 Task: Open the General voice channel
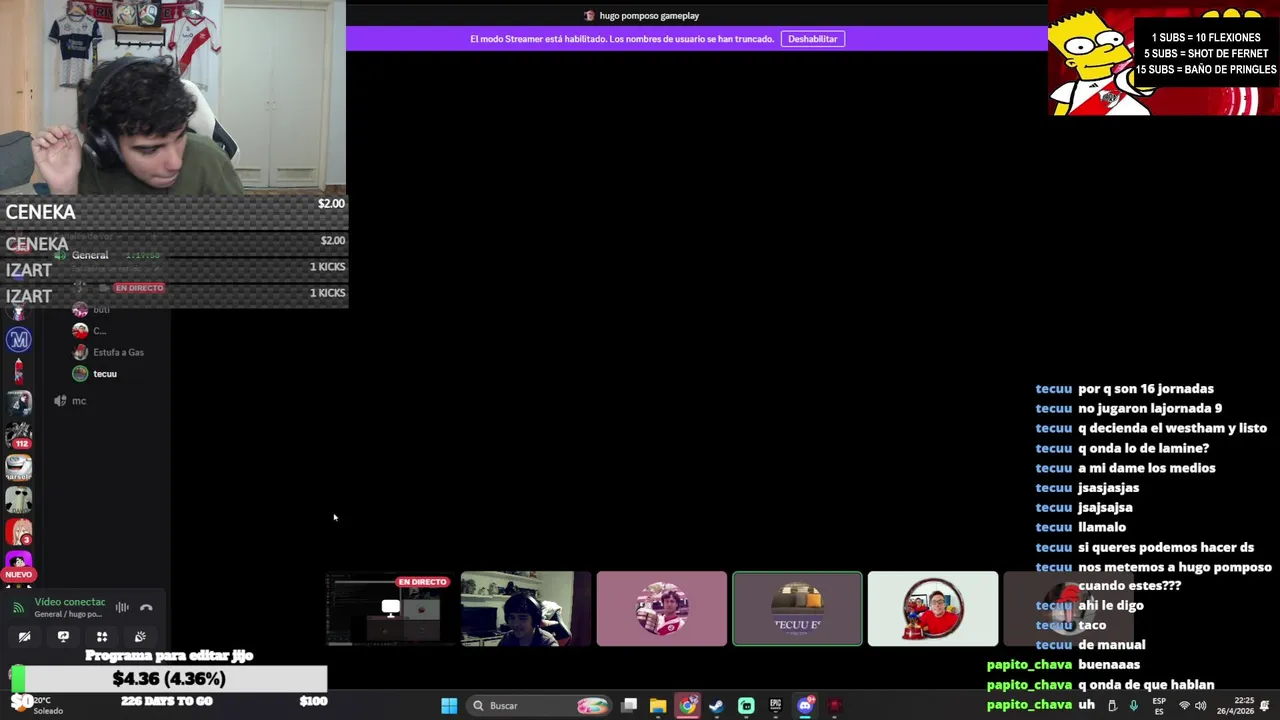click(x=90, y=255)
